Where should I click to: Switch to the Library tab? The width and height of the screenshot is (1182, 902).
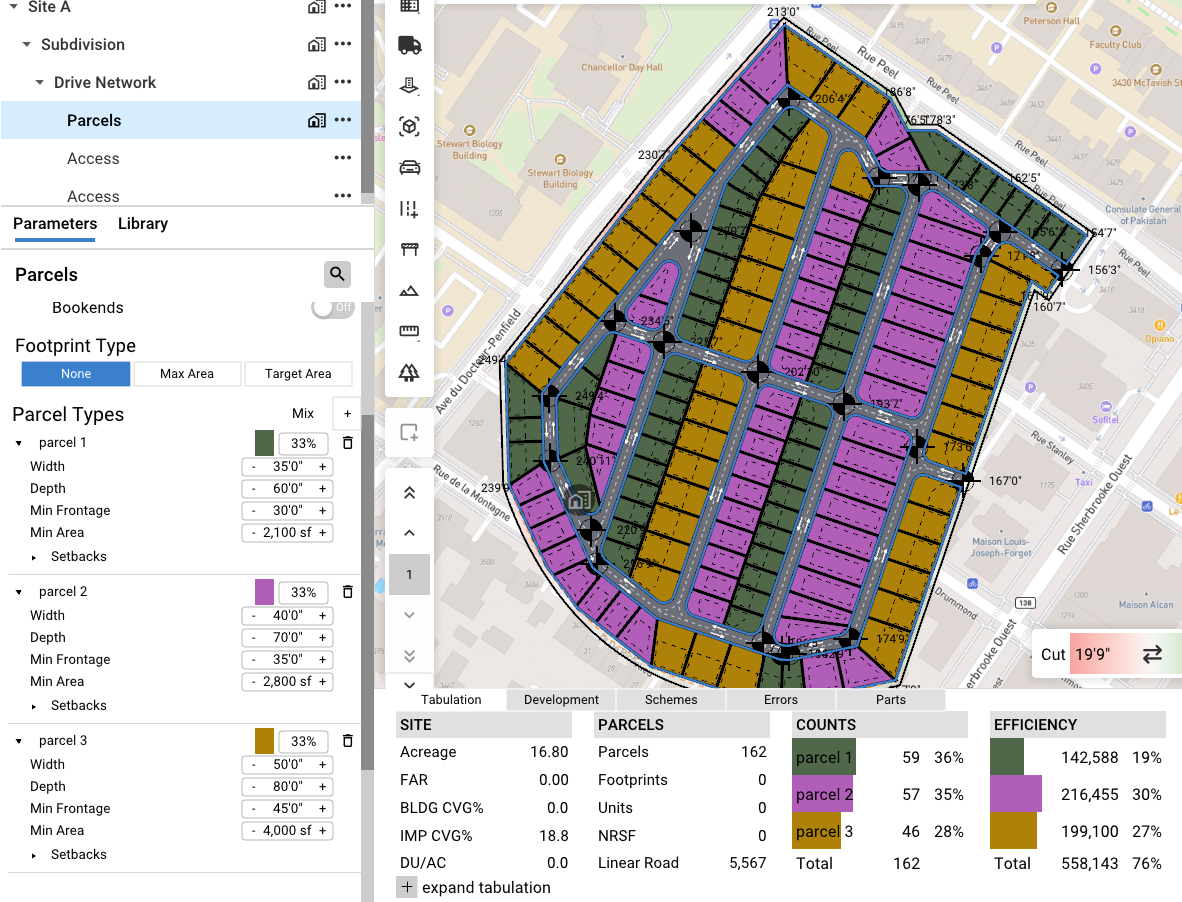142,224
